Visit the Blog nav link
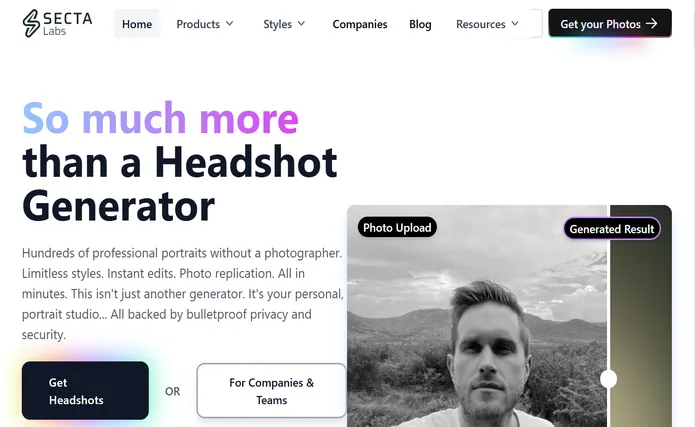The height and width of the screenshot is (427, 695). pos(420,24)
